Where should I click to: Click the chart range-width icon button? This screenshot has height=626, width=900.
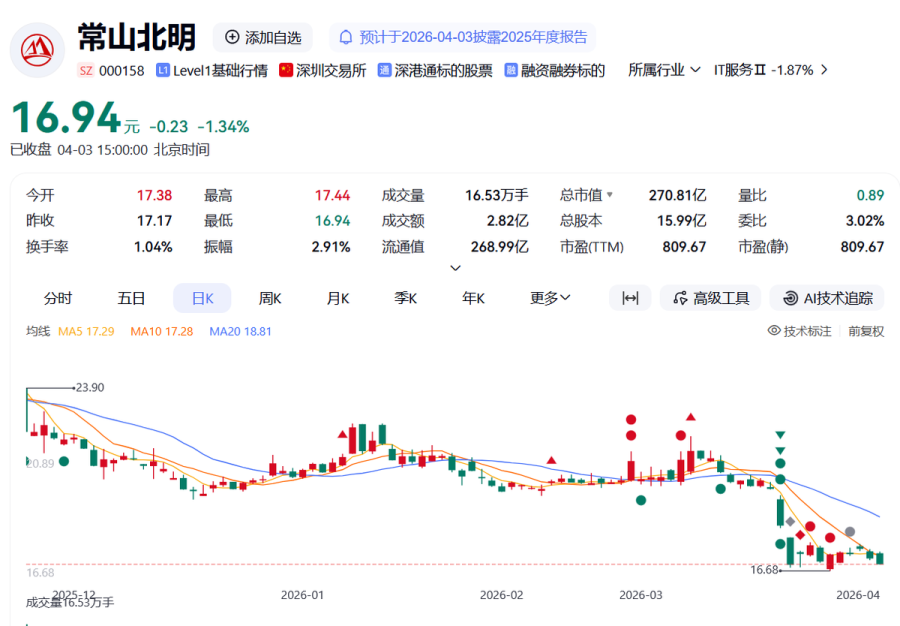[x=630, y=298]
